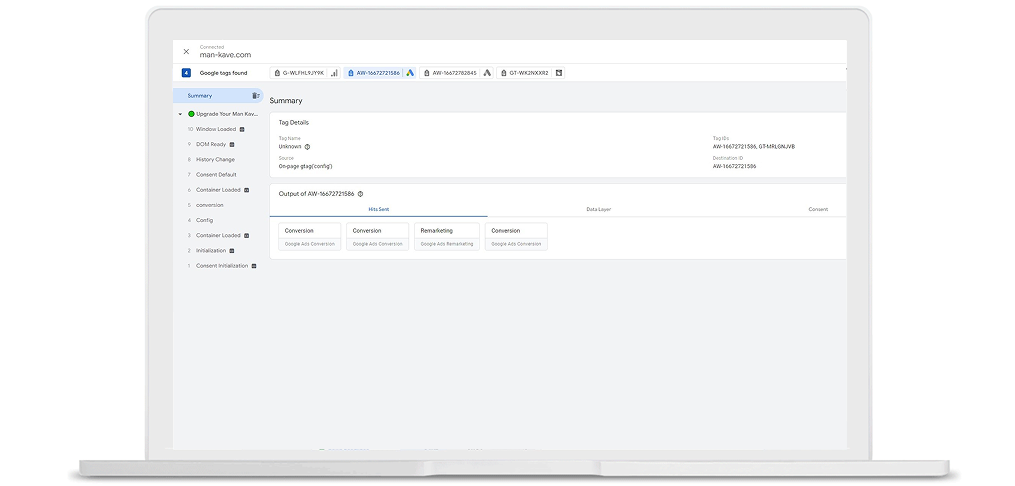Open the info icon beside Unknown tag name
Image resolution: width=1015 pixels, height=486 pixels.
pyautogui.click(x=307, y=147)
